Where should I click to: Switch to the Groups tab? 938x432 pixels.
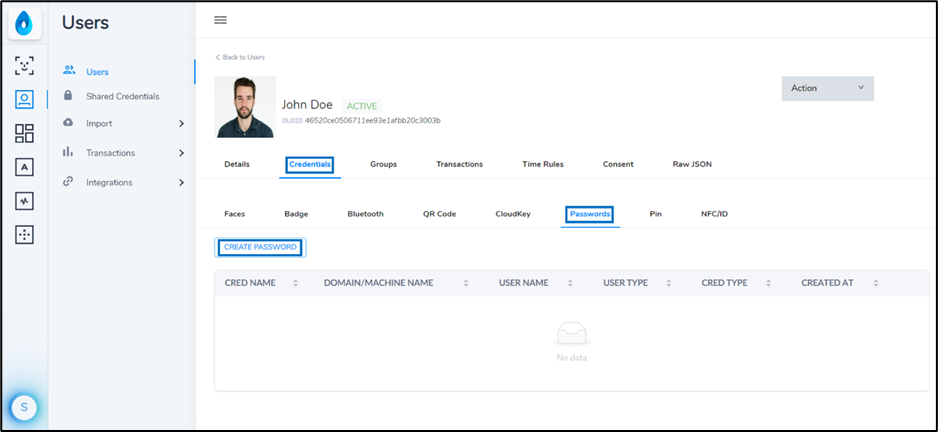(x=383, y=164)
